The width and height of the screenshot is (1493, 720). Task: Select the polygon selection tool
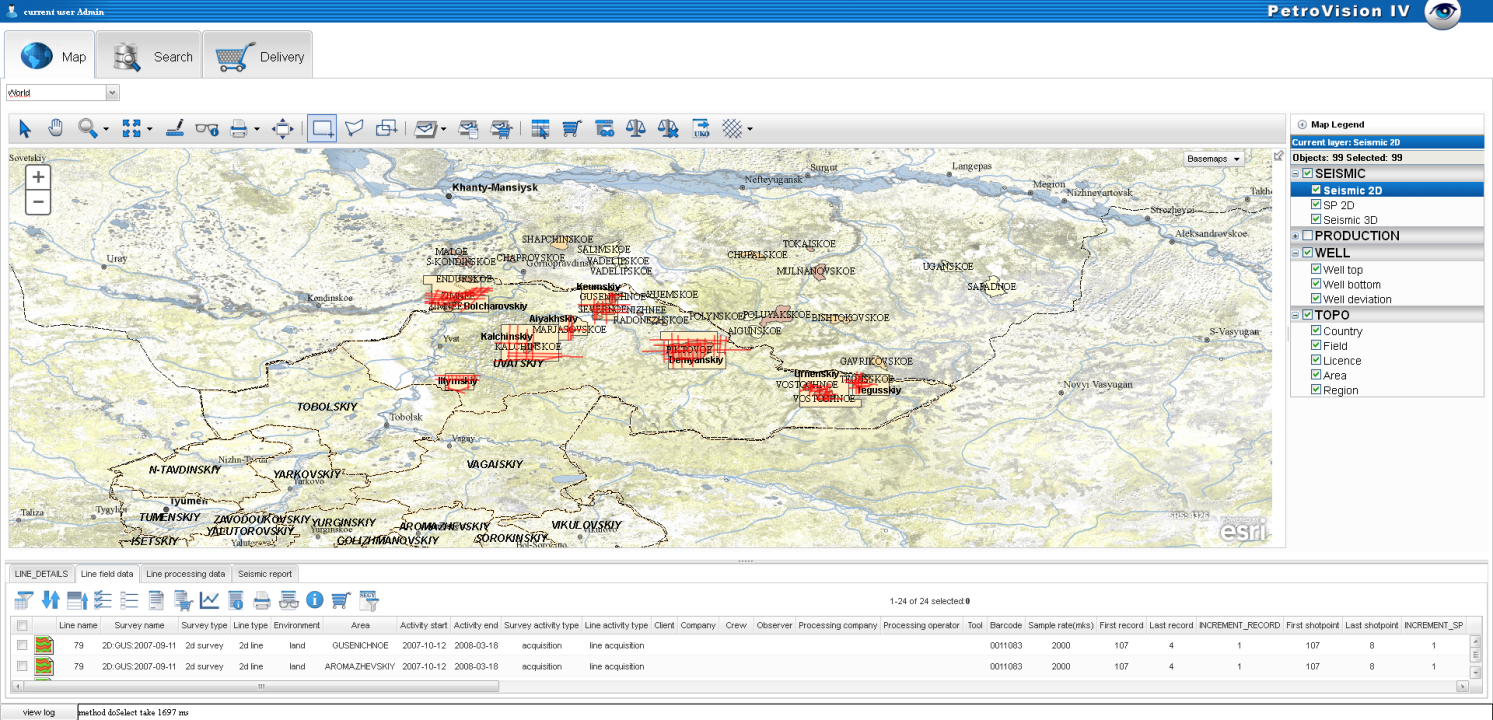pyautogui.click(x=354, y=128)
